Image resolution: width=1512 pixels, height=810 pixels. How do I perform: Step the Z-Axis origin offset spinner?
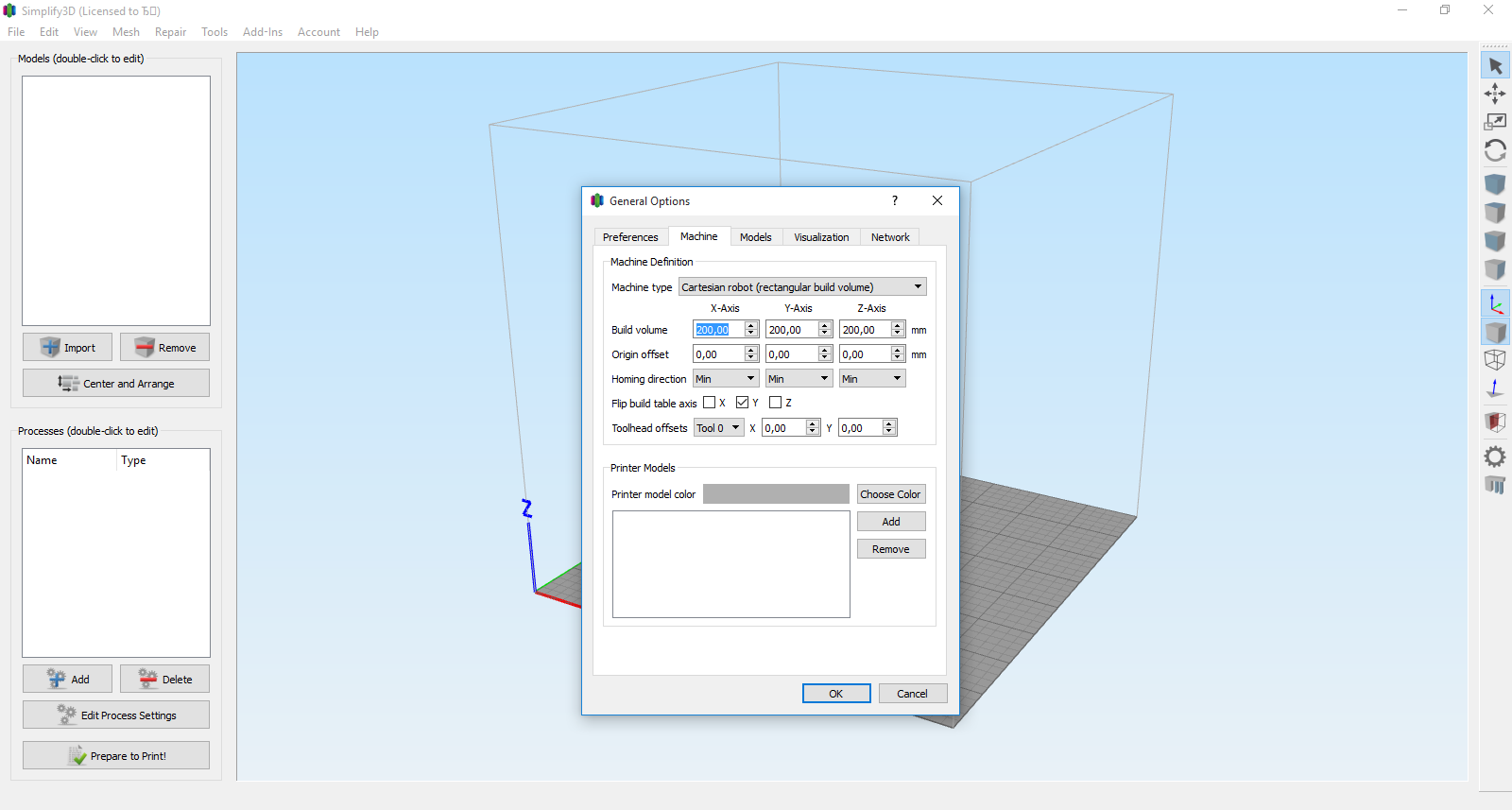tap(898, 353)
